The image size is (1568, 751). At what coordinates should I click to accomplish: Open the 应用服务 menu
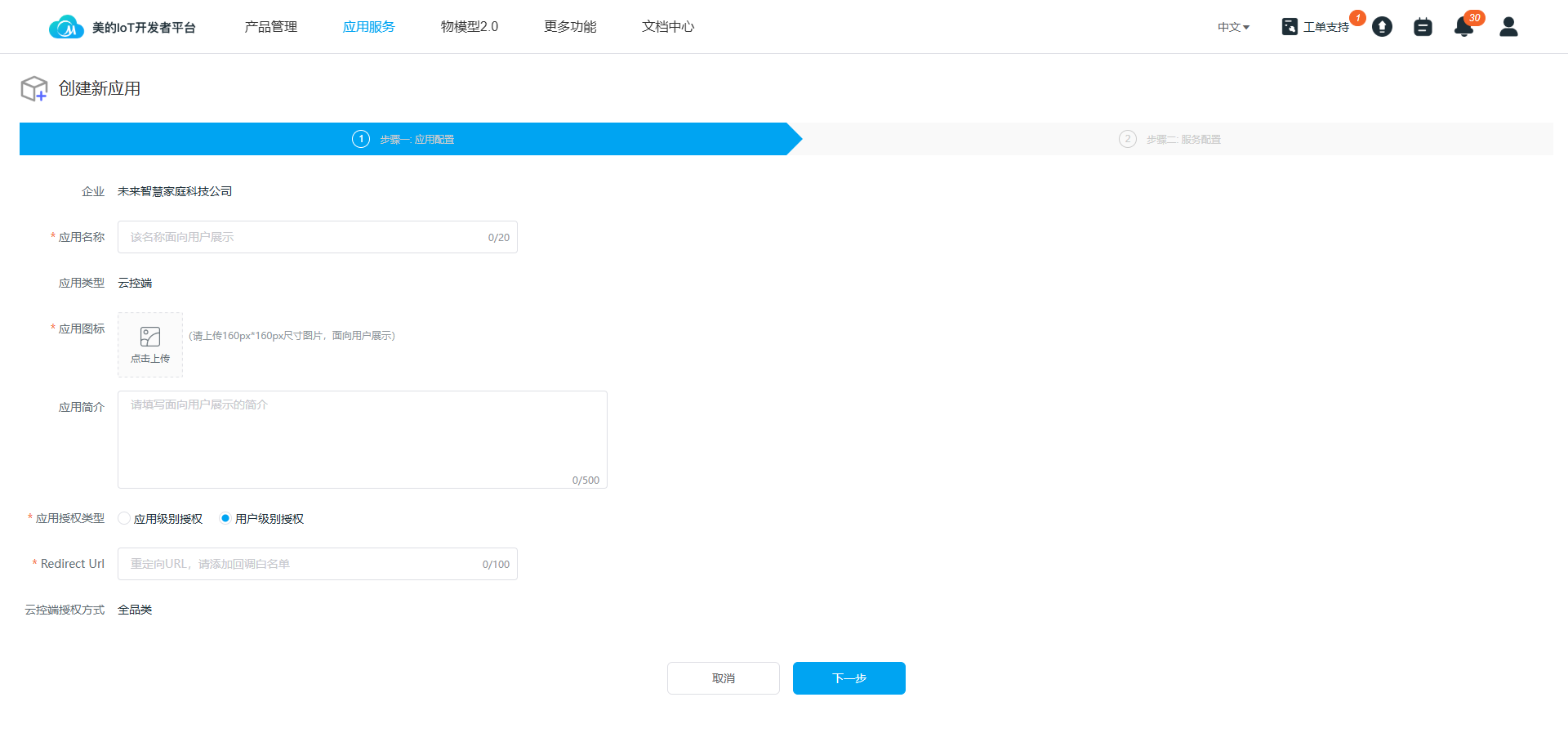tap(368, 27)
